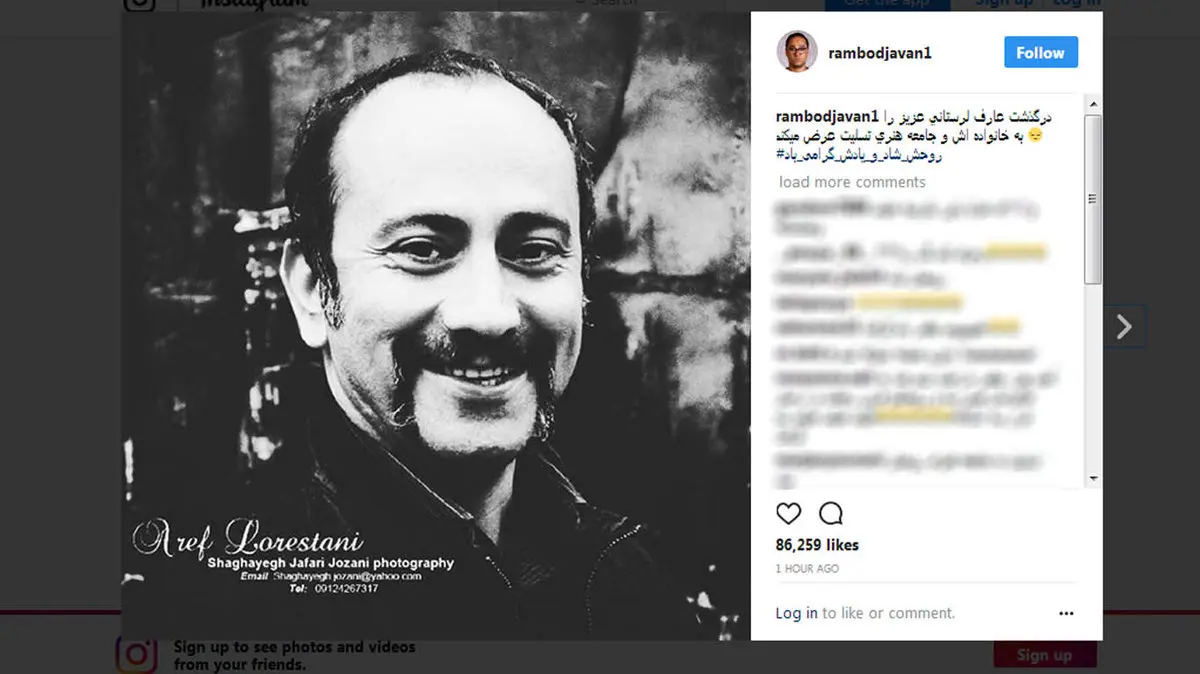Go to next post with right chevron
1200x674 pixels.
click(x=1124, y=327)
